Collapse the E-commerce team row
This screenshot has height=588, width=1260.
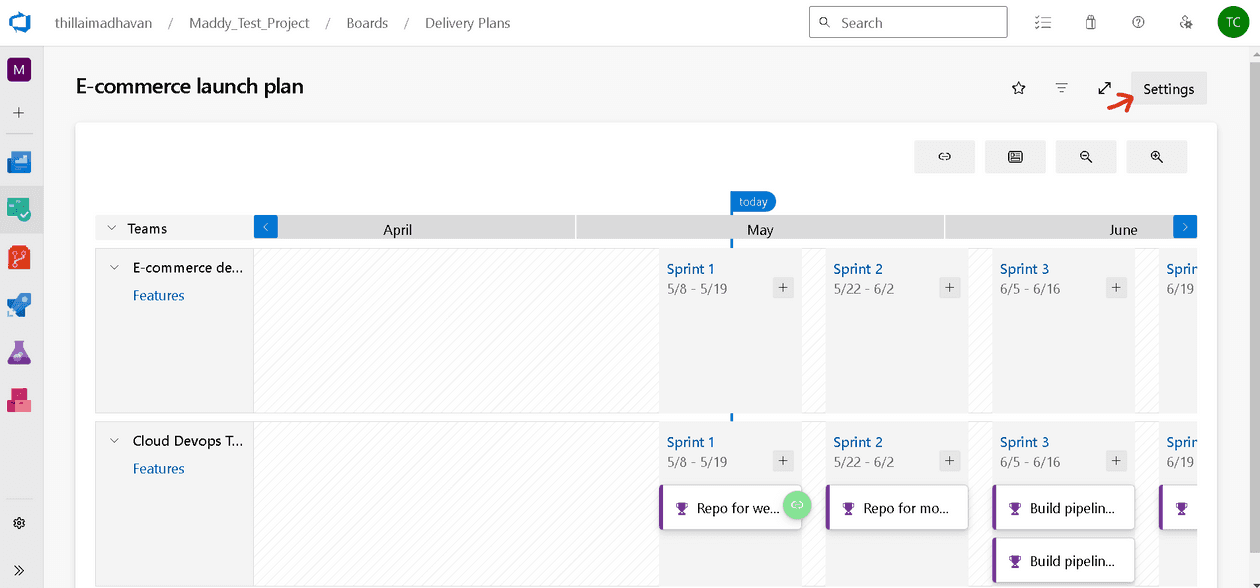114,268
